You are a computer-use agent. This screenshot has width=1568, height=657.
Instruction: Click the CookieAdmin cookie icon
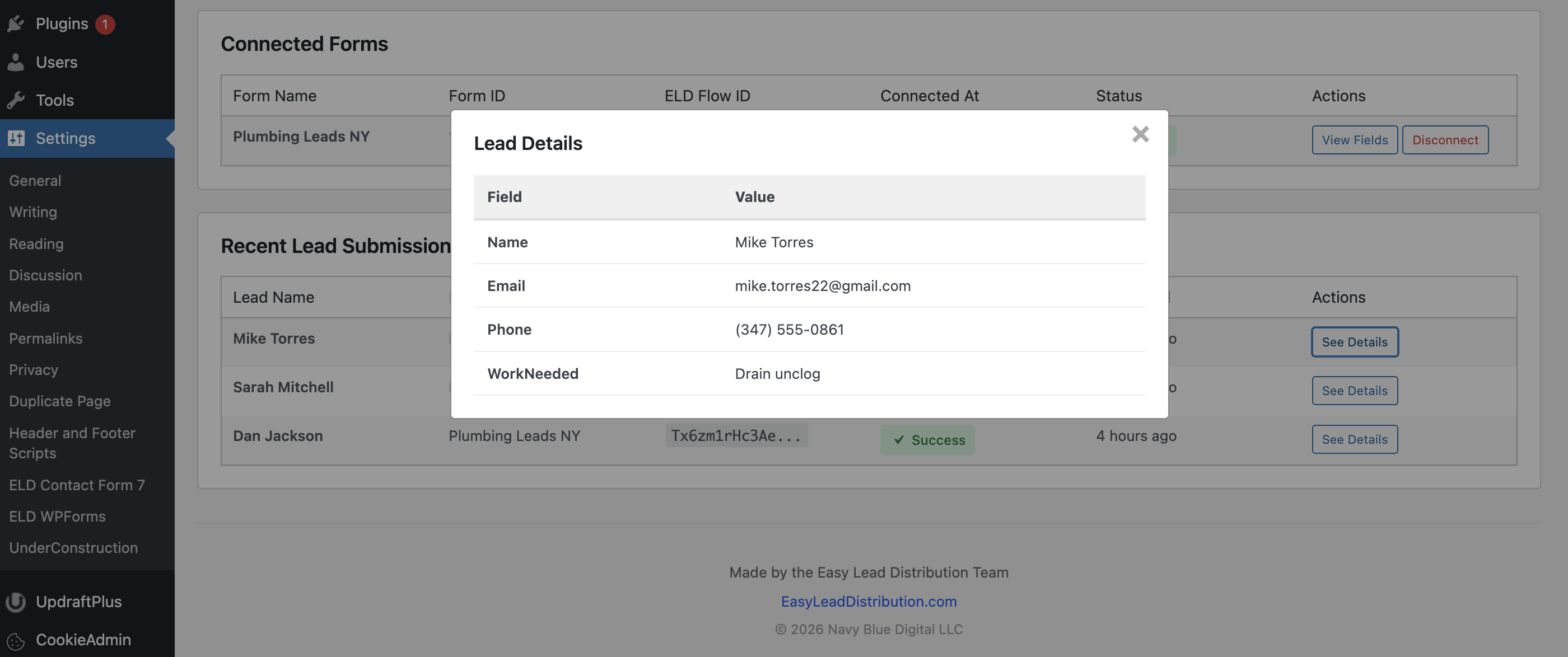coord(16,640)
